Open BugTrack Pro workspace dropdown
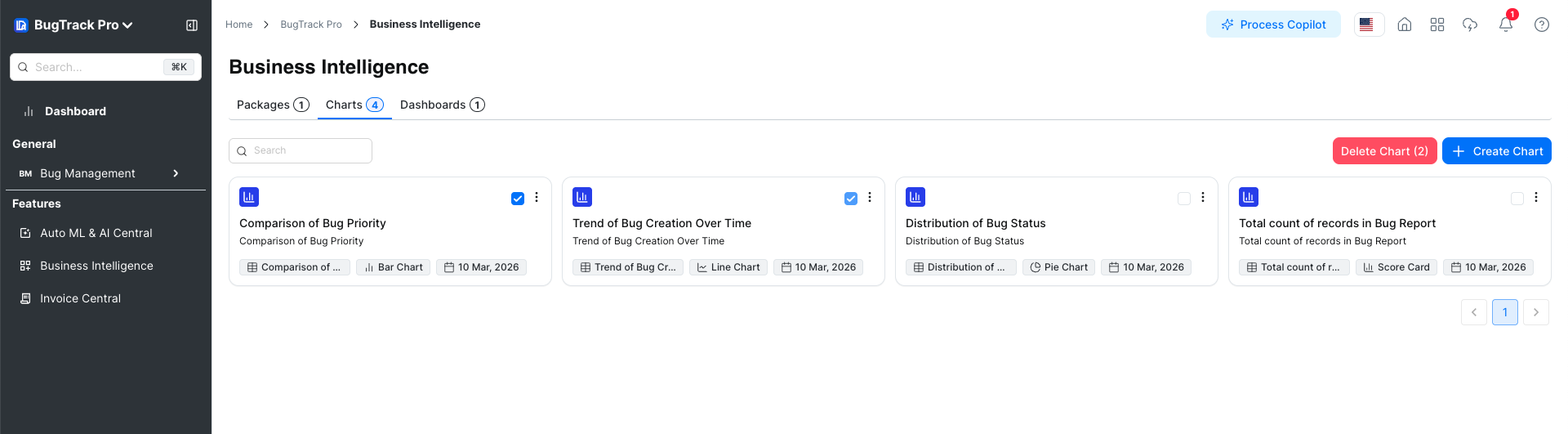 click(x=74, y=25)
